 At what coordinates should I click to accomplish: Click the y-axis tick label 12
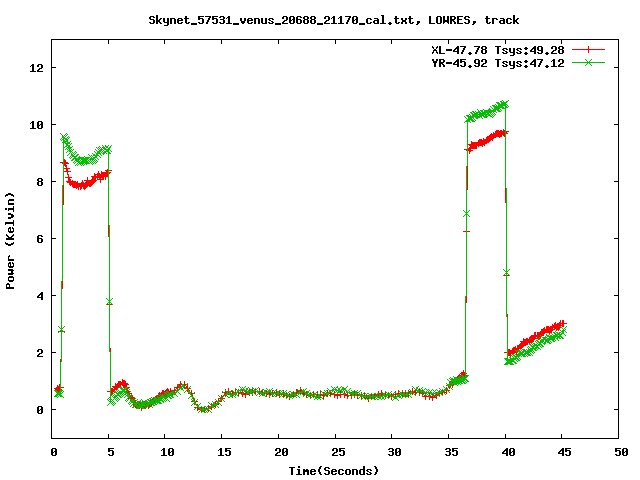(x=36, y=68)
